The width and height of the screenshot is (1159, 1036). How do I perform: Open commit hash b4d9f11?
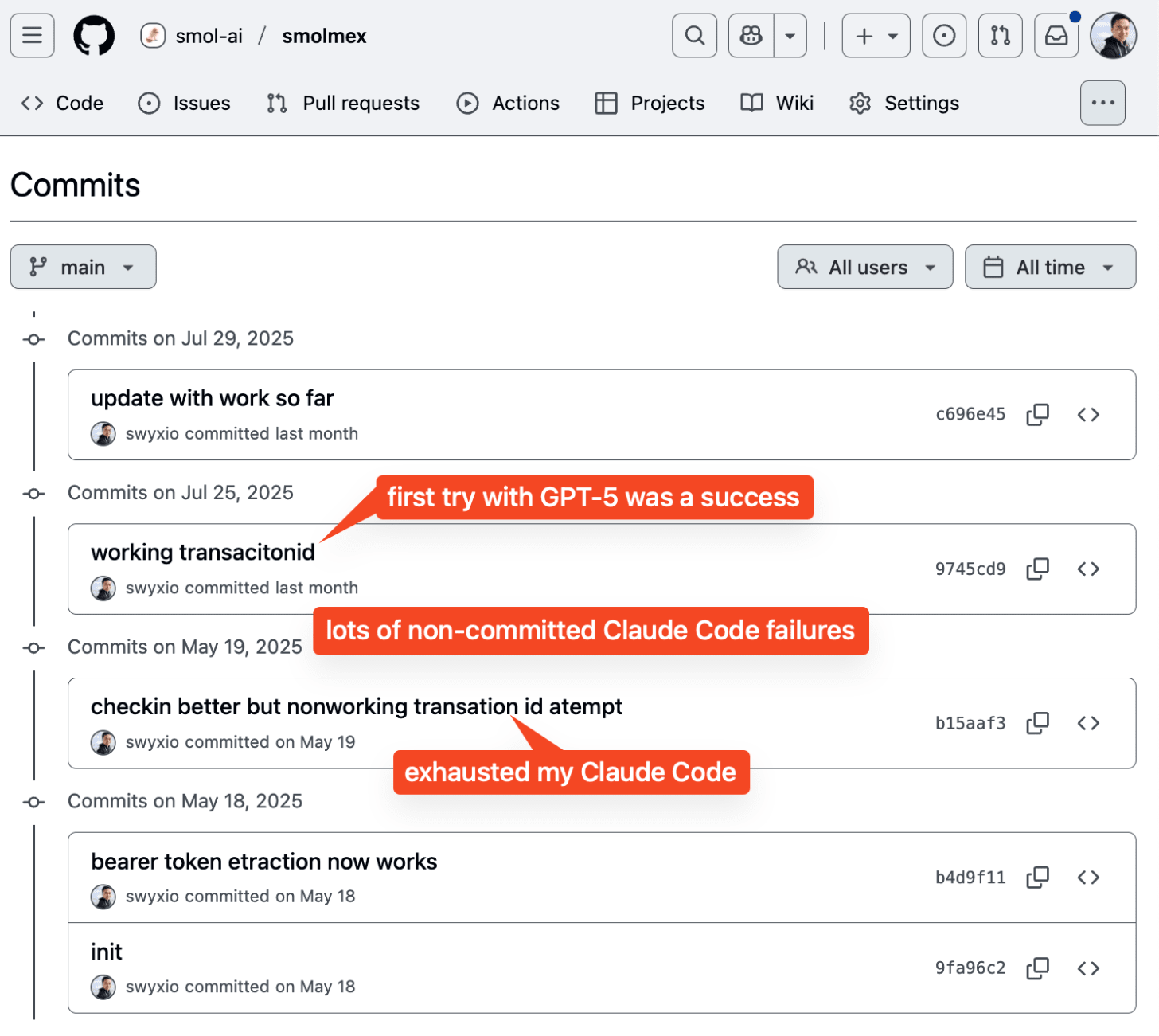coord(970,878)
